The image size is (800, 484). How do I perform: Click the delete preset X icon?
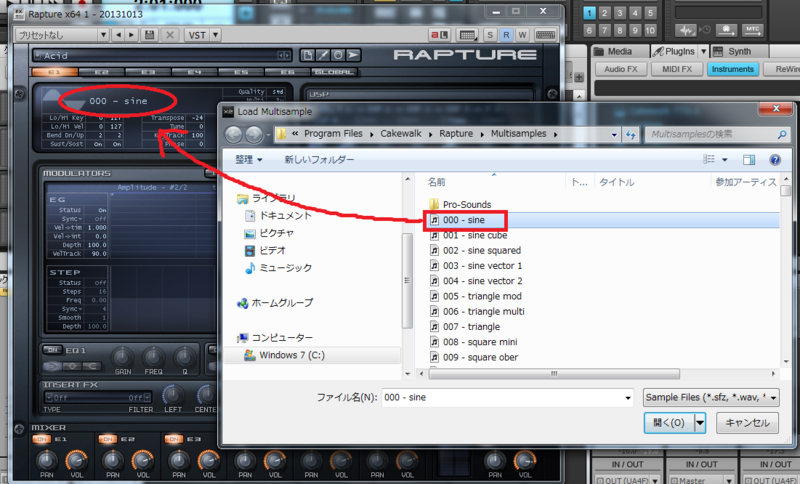click(170, 35)
